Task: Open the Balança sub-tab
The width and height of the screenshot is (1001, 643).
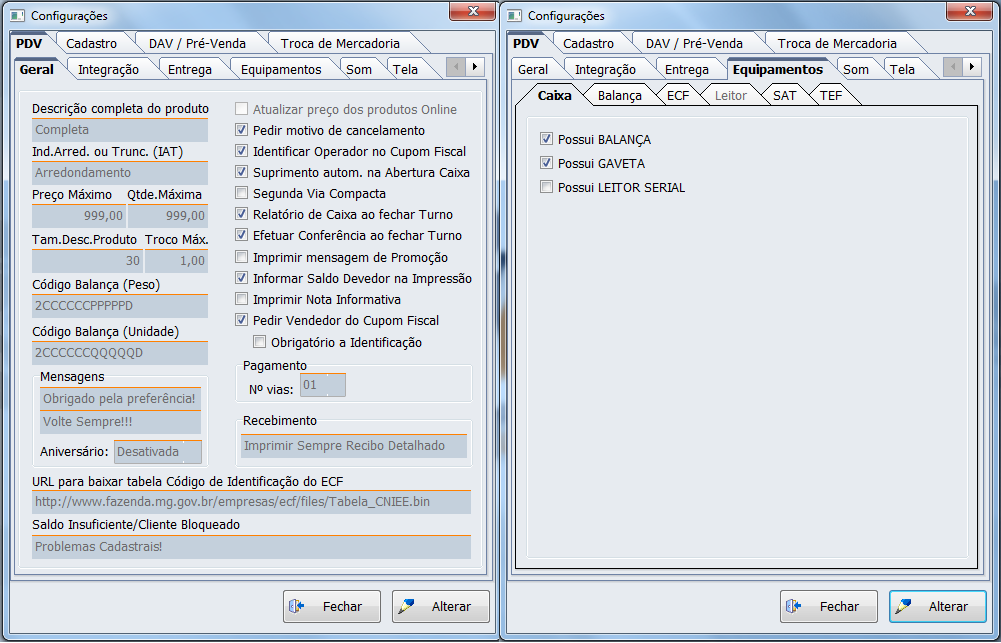Action: click(619, 96)
